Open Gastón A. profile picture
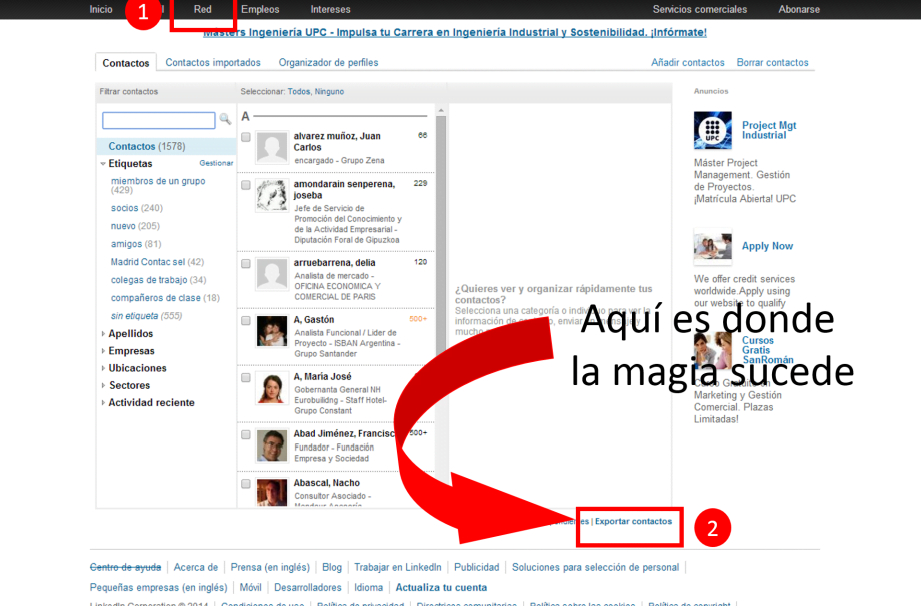 tap(272, 330)
